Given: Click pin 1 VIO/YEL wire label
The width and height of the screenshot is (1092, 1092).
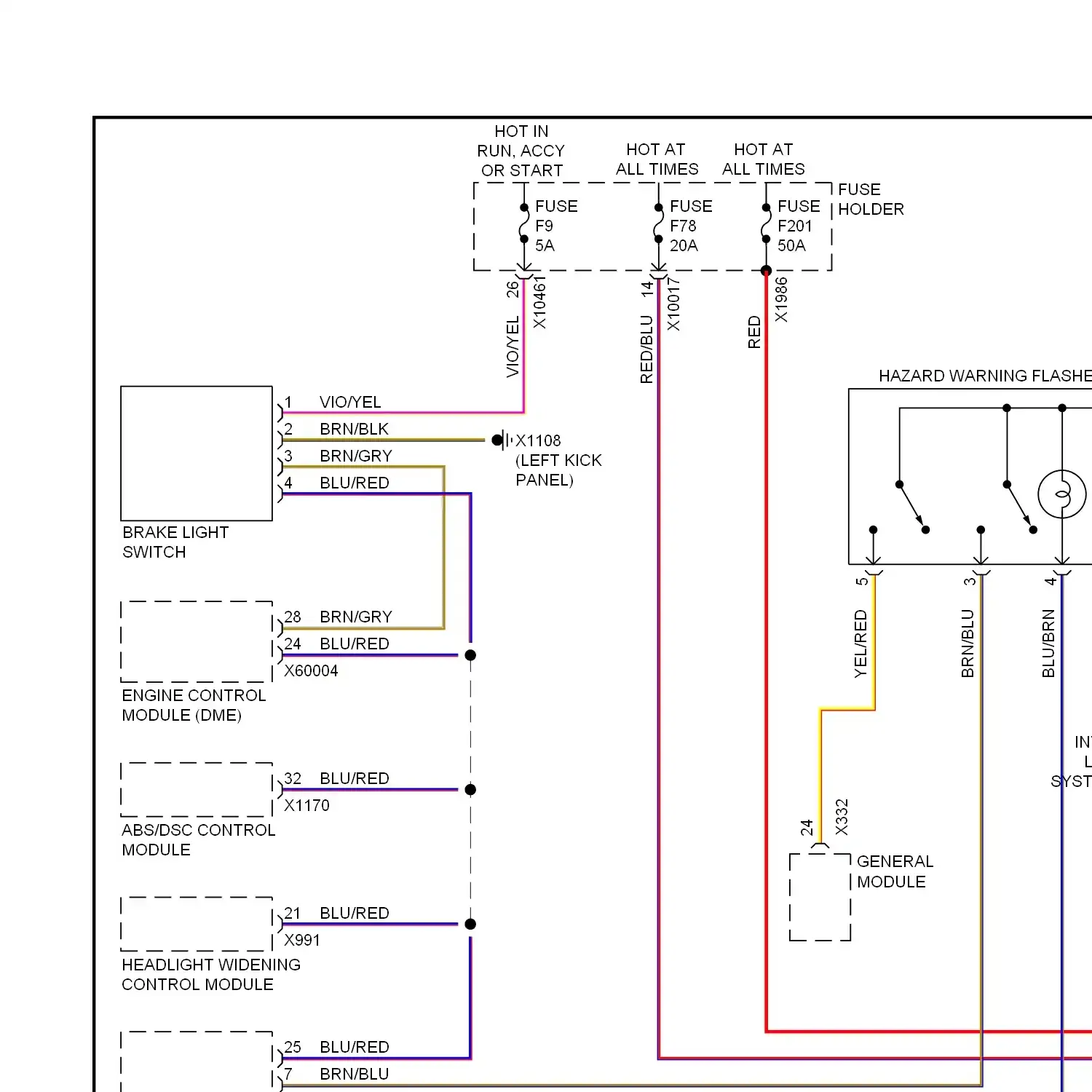Looking at the screenshot, I should [x=350, y=402].
